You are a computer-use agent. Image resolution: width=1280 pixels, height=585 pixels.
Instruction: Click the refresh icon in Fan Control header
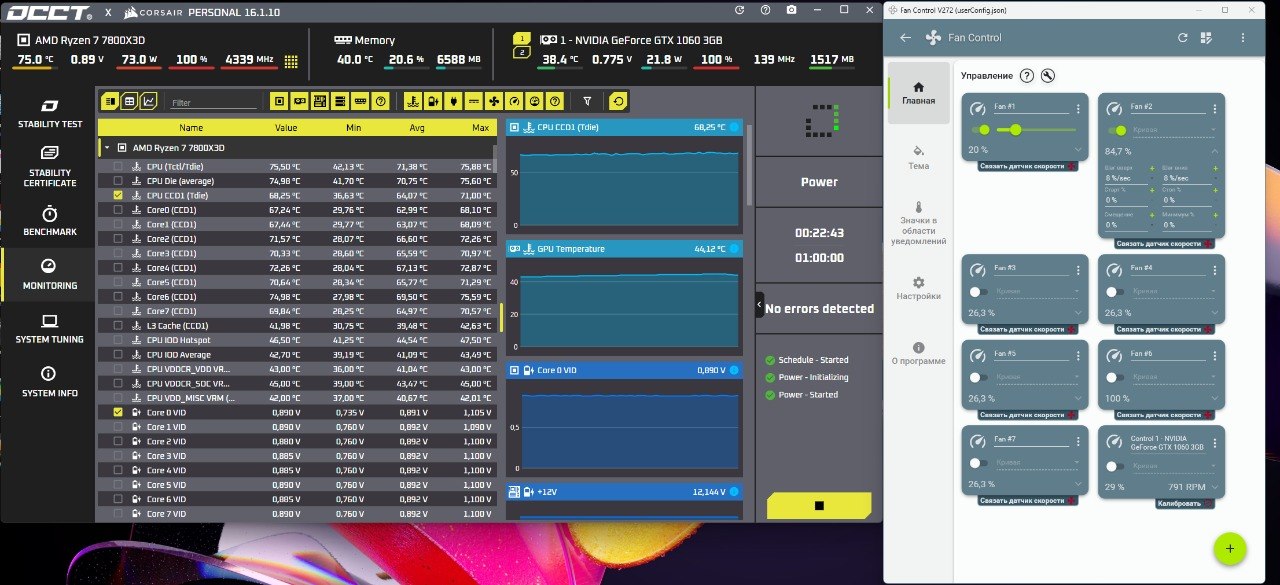(x=1182, y=38)
